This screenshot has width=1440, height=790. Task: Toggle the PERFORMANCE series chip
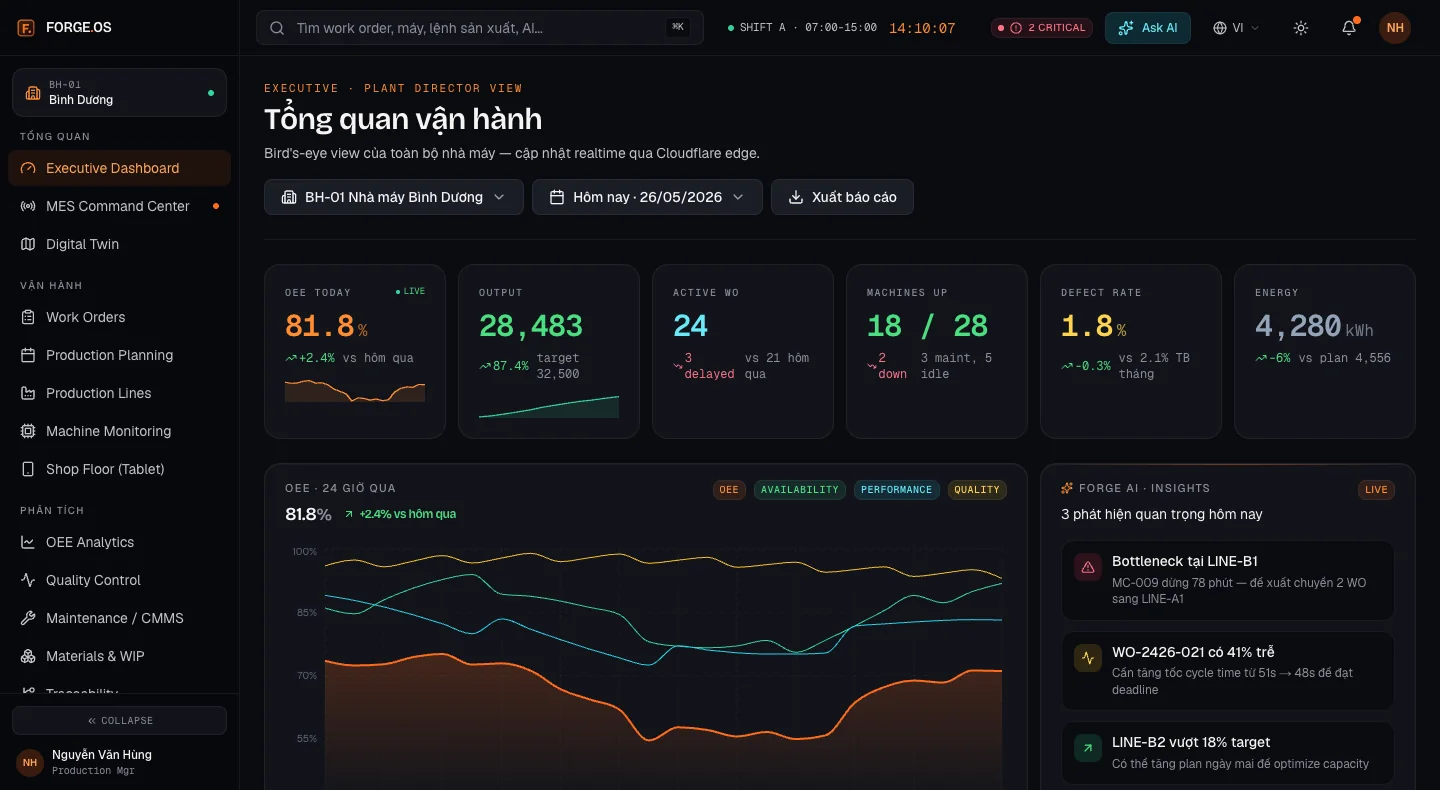(x=897, y=490)
